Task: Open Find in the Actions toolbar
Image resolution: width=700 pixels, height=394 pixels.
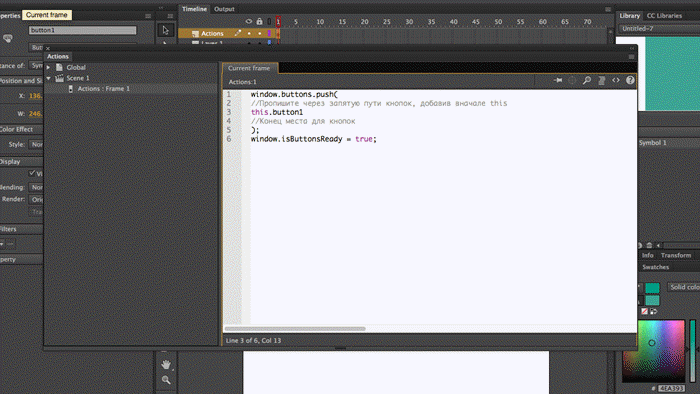Action: [x=587, y=80]
